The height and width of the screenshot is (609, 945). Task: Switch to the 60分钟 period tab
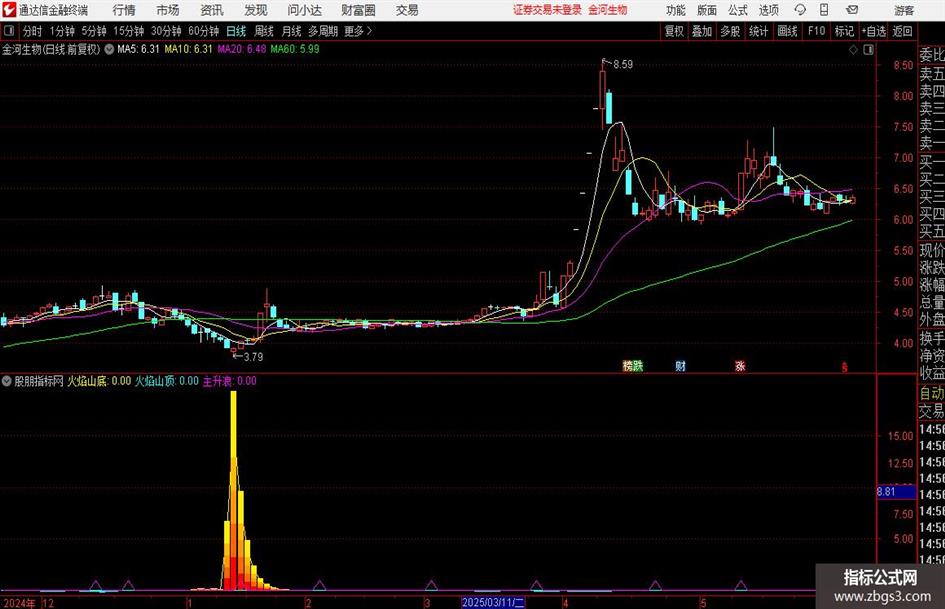(x=204, y=31)
